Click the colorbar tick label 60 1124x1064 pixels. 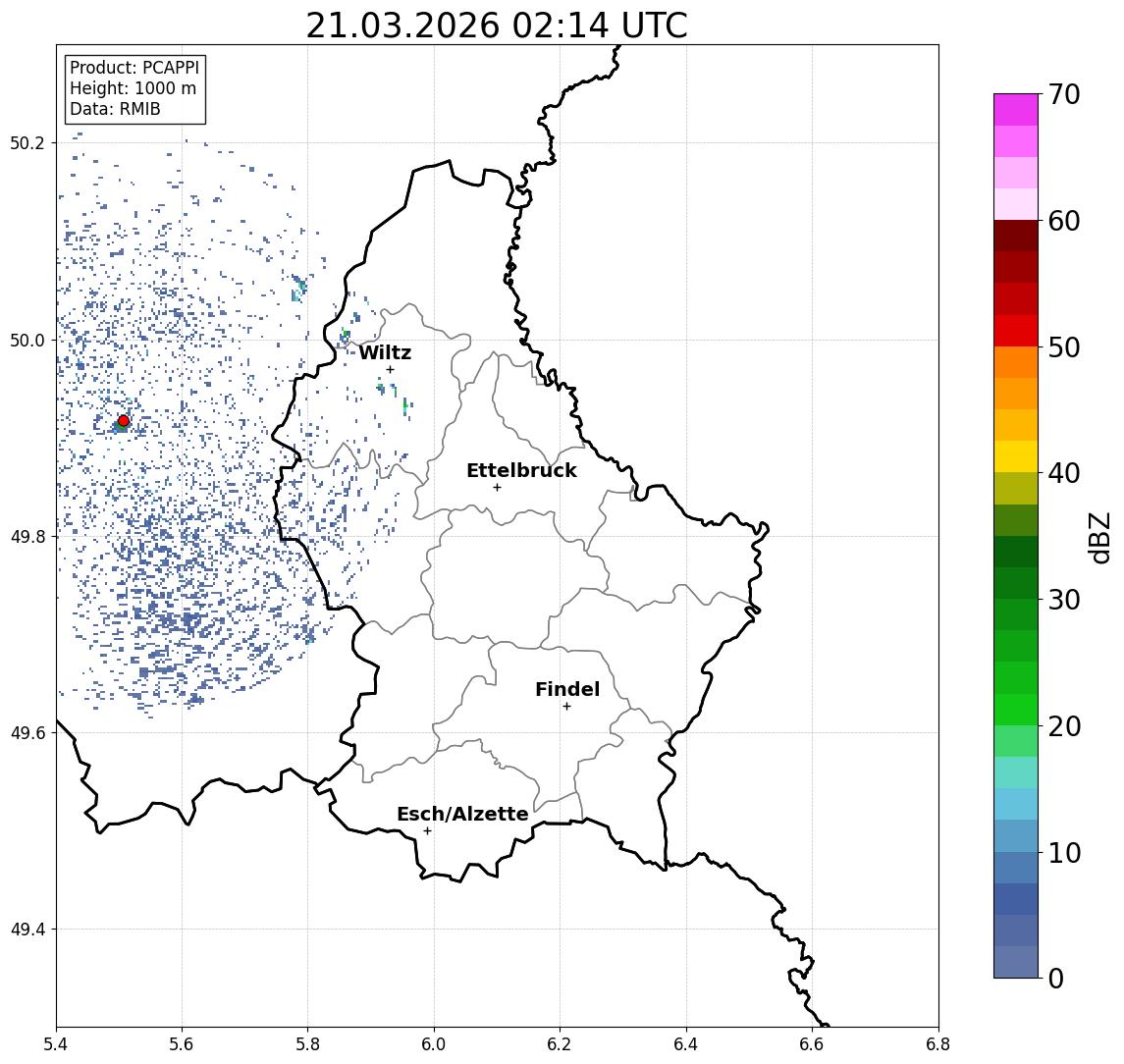tap(1064, 221)
